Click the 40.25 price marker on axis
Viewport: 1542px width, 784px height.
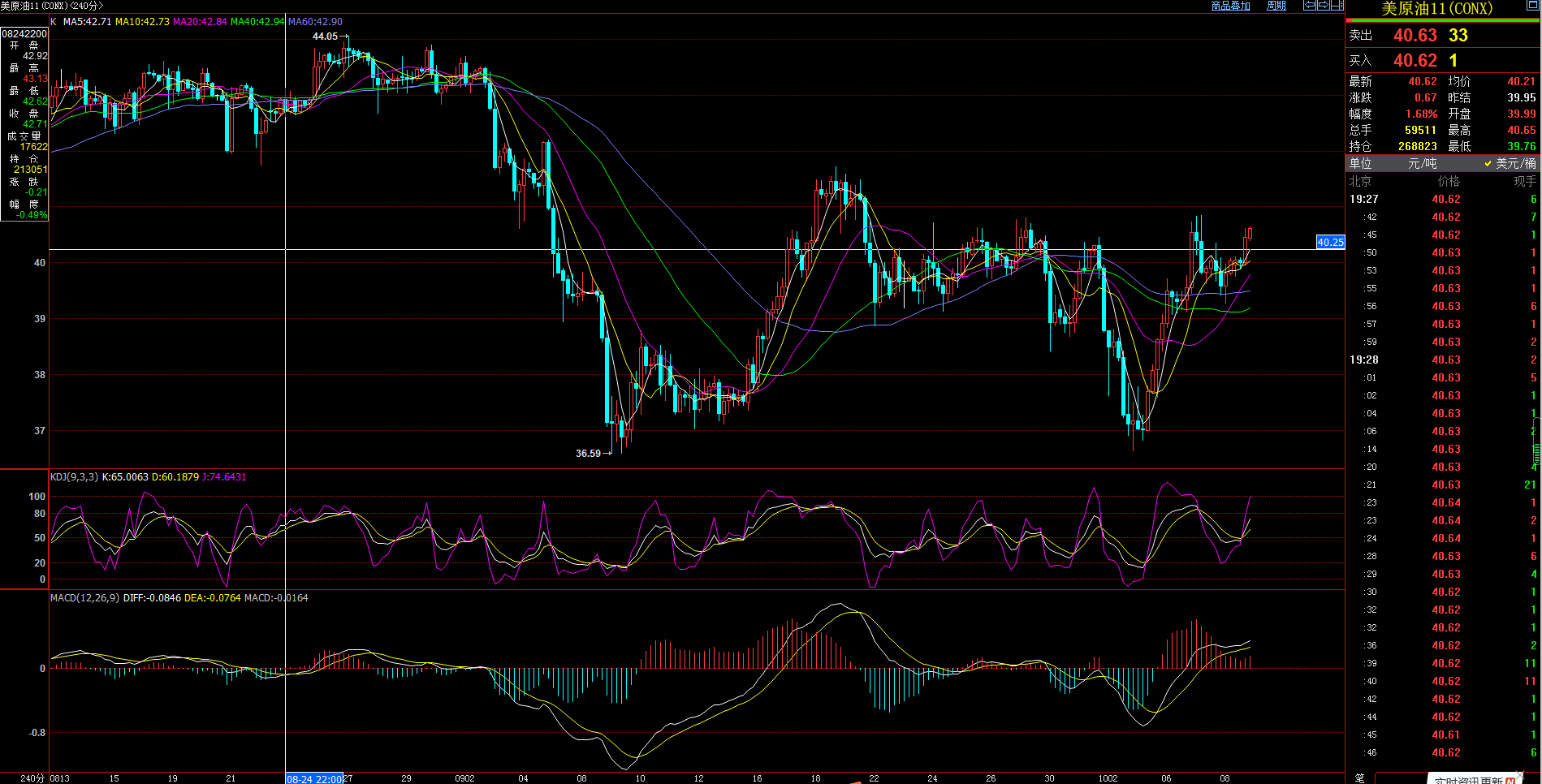[x=1330, y=242]
